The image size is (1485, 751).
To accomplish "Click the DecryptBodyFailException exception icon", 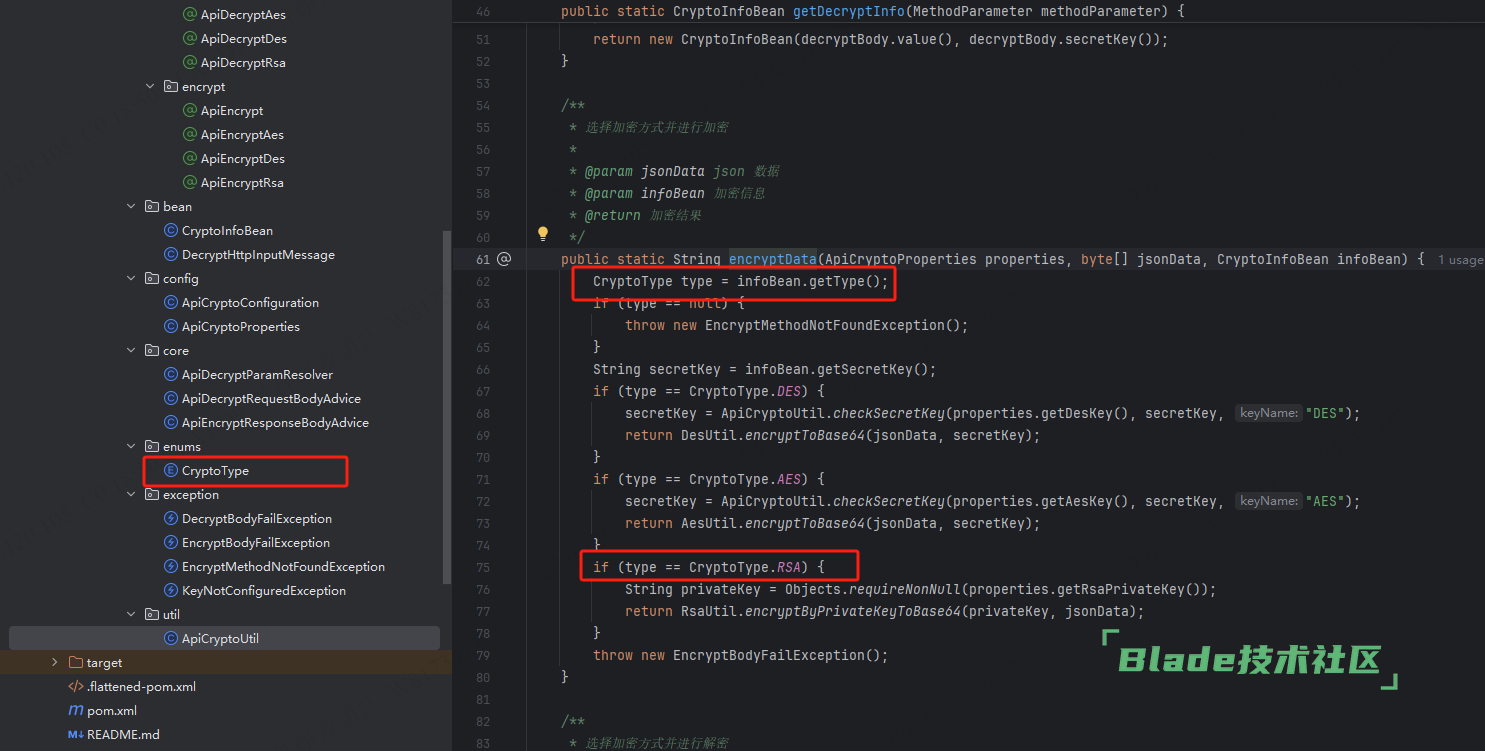I will (x=170, y=519).
